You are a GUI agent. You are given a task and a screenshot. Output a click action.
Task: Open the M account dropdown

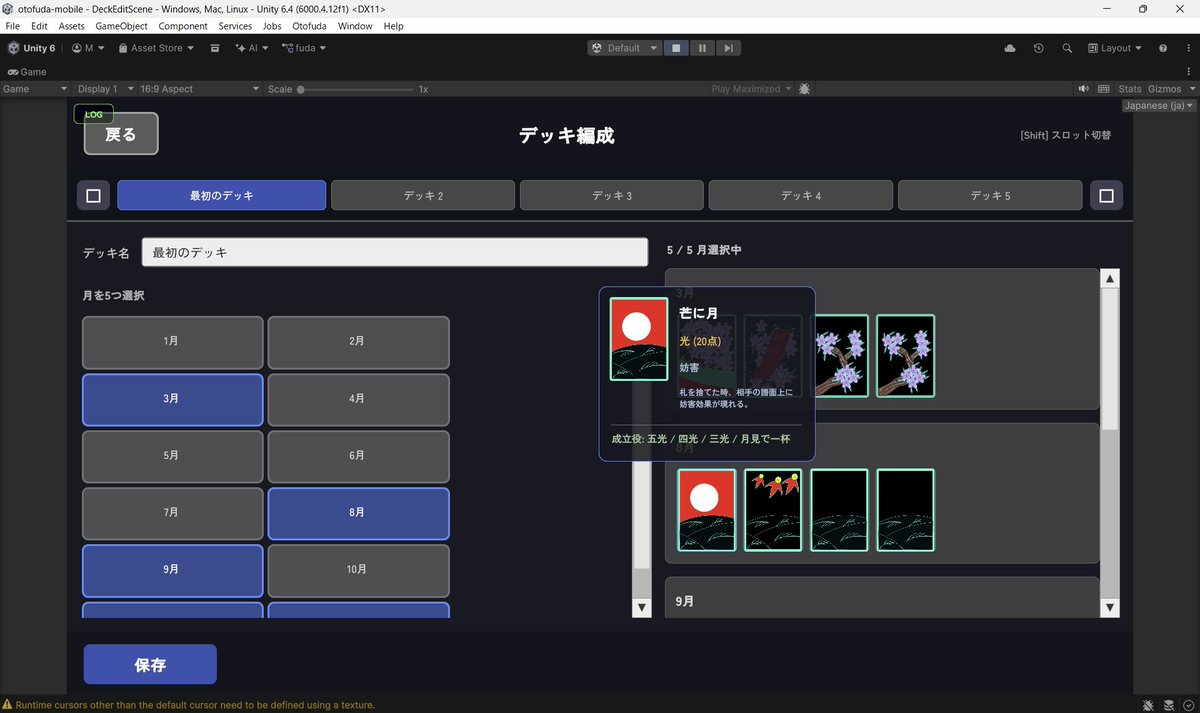(89, 48)
